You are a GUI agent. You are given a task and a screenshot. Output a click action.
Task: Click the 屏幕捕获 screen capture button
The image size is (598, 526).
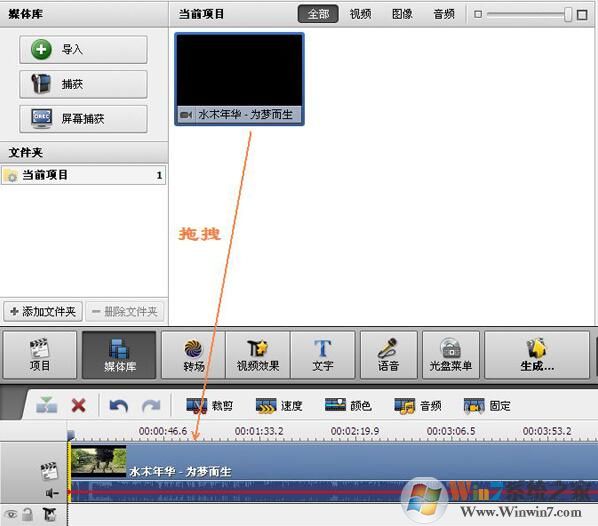coord(83,119)
